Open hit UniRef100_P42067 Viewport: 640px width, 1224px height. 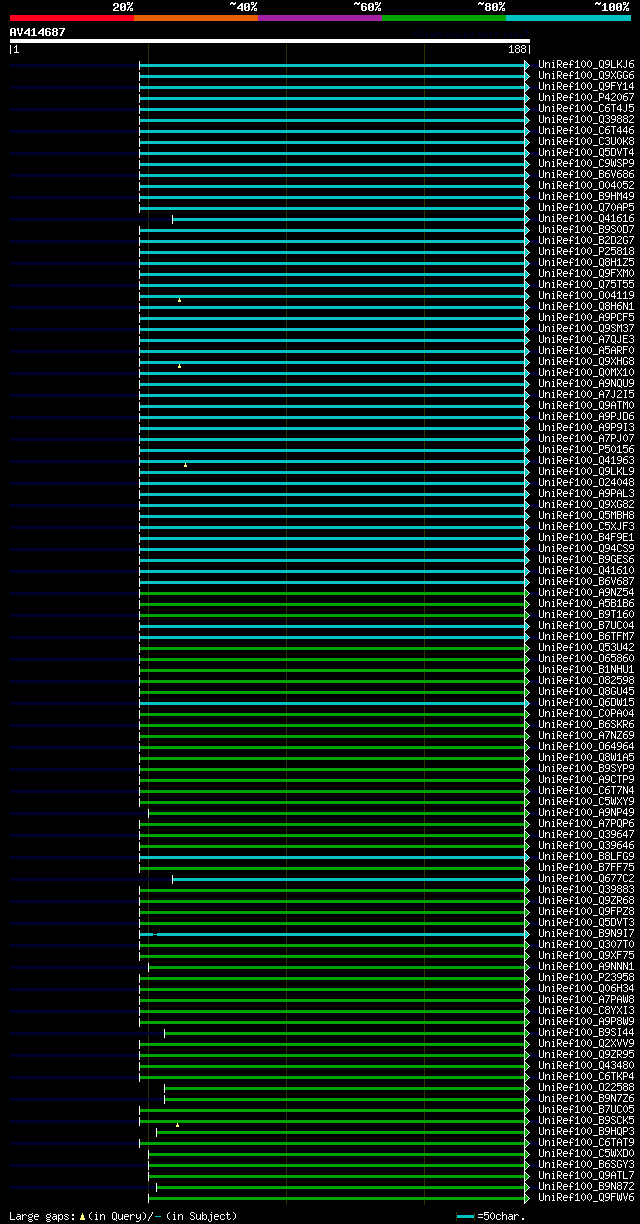586,98
